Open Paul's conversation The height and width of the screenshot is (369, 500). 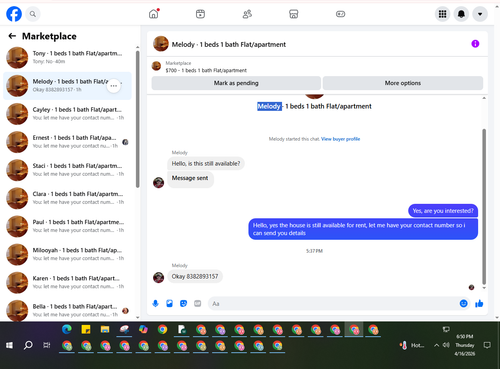click(67, 226)
